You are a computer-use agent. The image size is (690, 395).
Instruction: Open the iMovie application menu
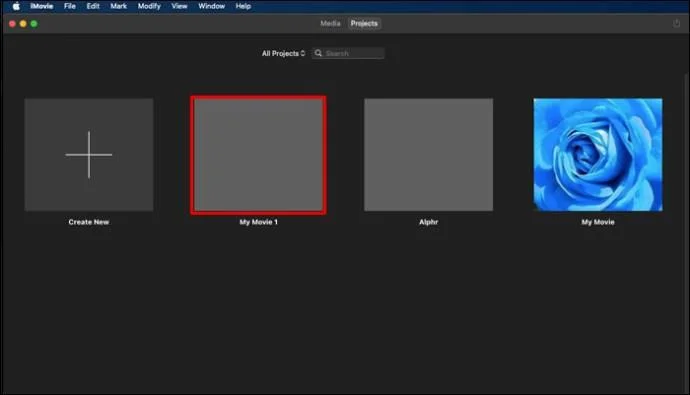[x=42, y=6]
